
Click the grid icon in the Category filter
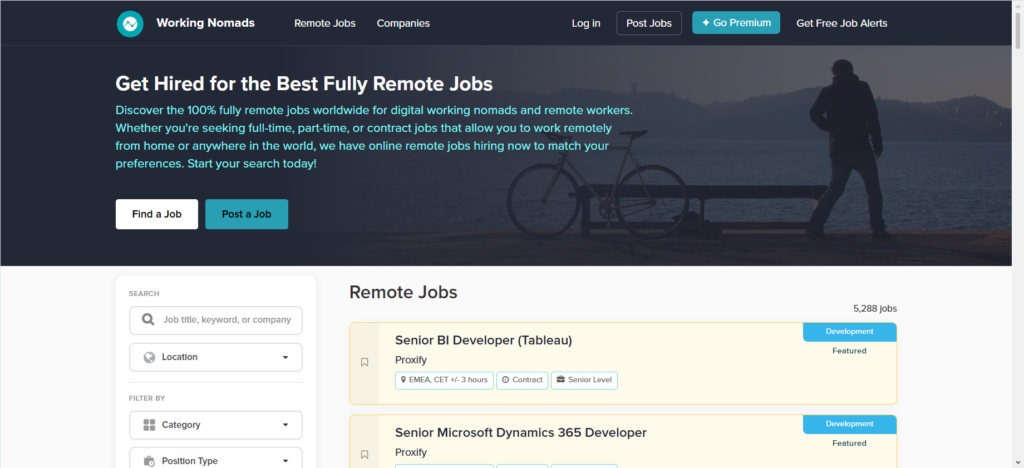point(149,425)
